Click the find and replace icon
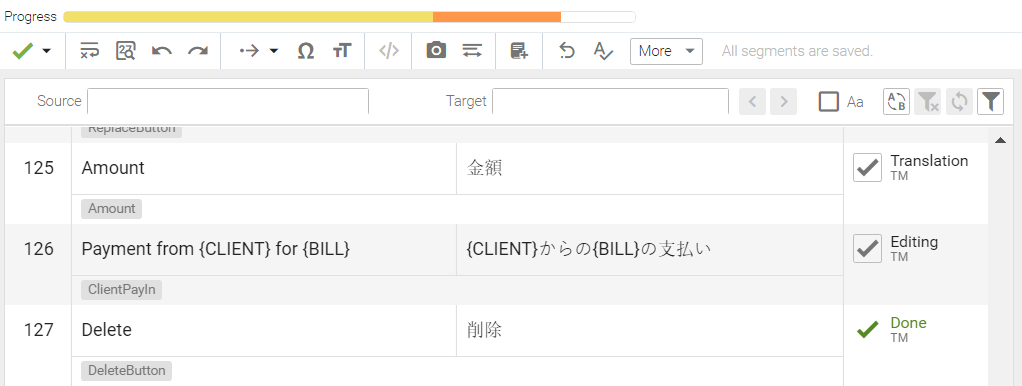The image size is (1022, 386). (89, 51)
